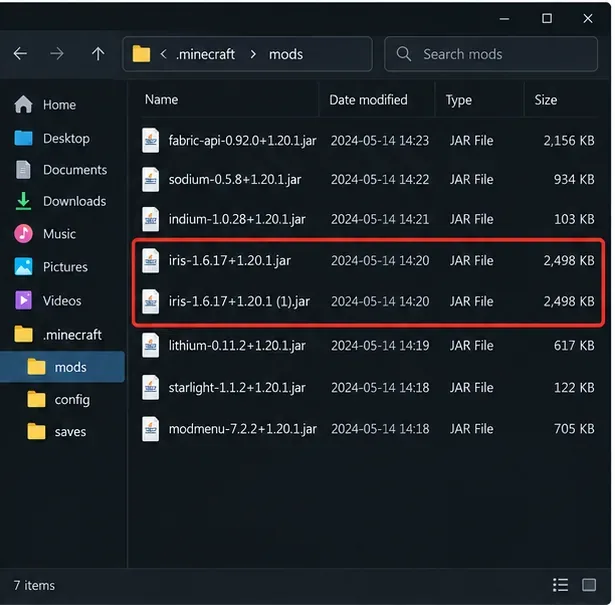The image size is (615, 605).
Task: Click the iris (1).jar file icon
Action: [x=151, y=301]
